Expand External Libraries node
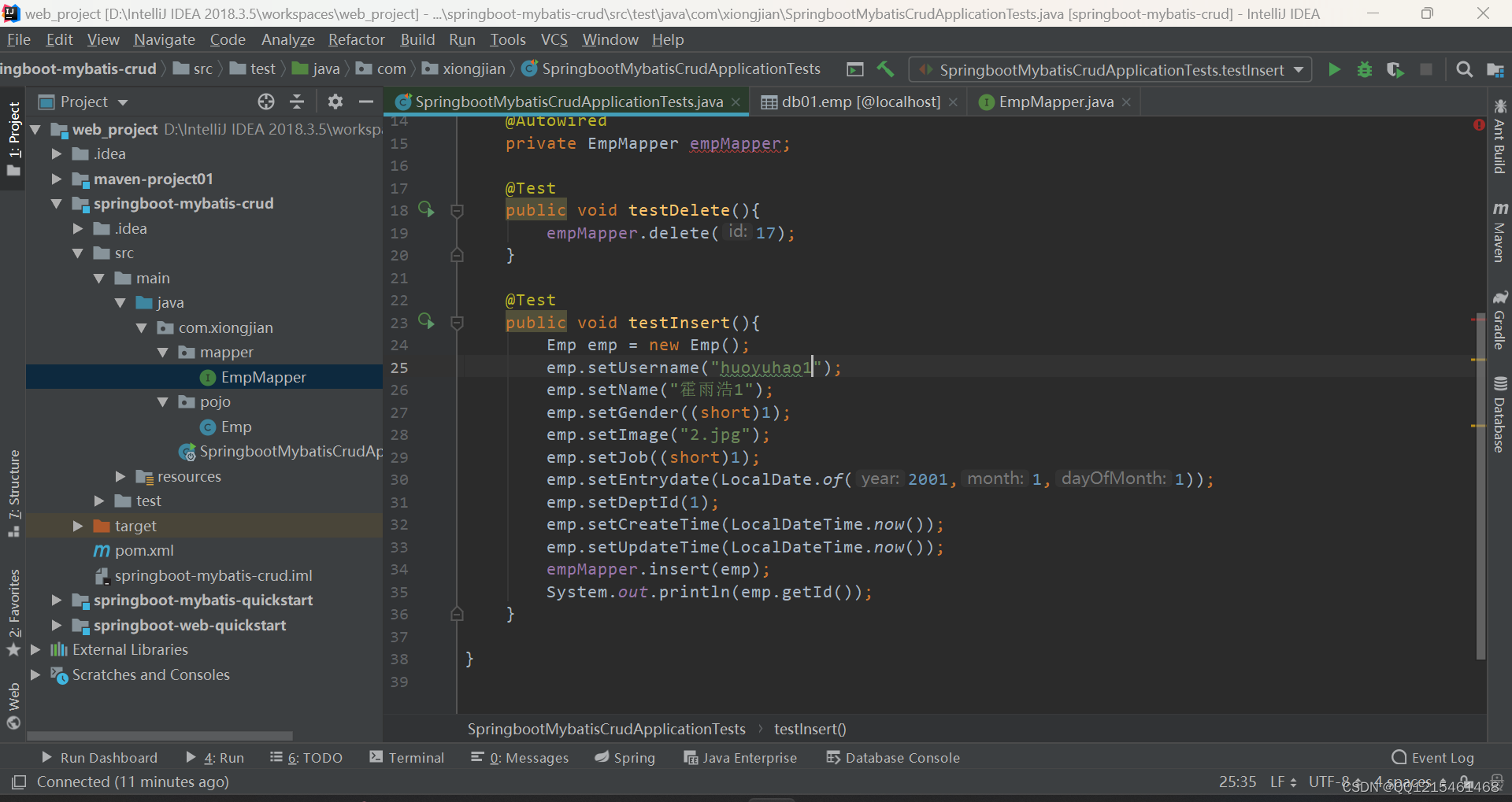Viewport: 1512px width, 802px height. pos(35,649)
